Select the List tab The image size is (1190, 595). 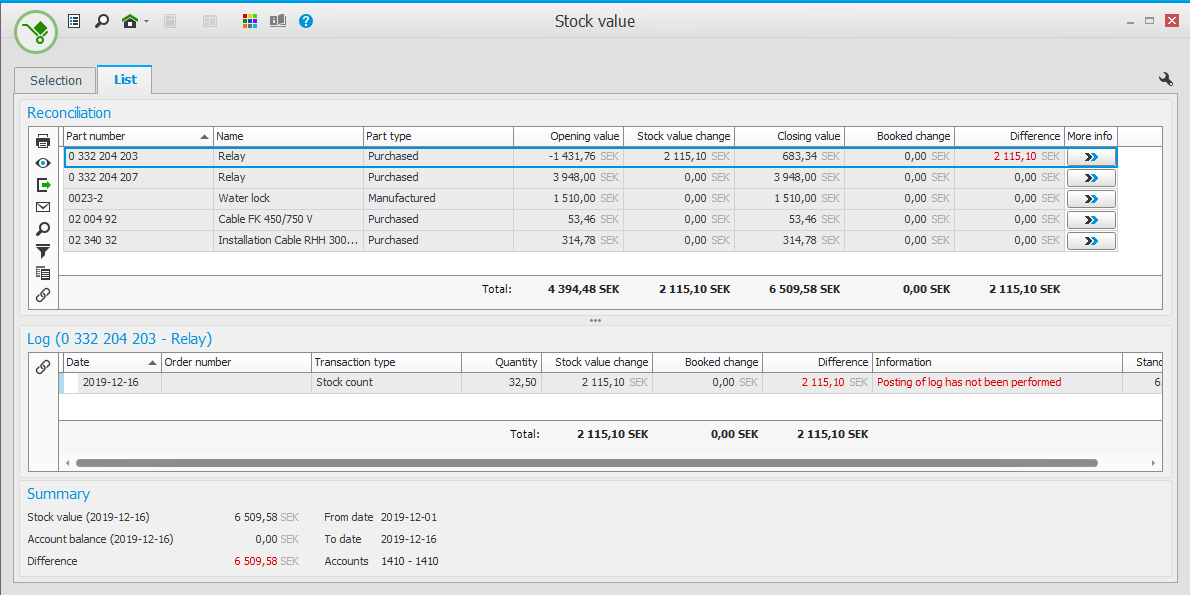[x=125, y=79]
